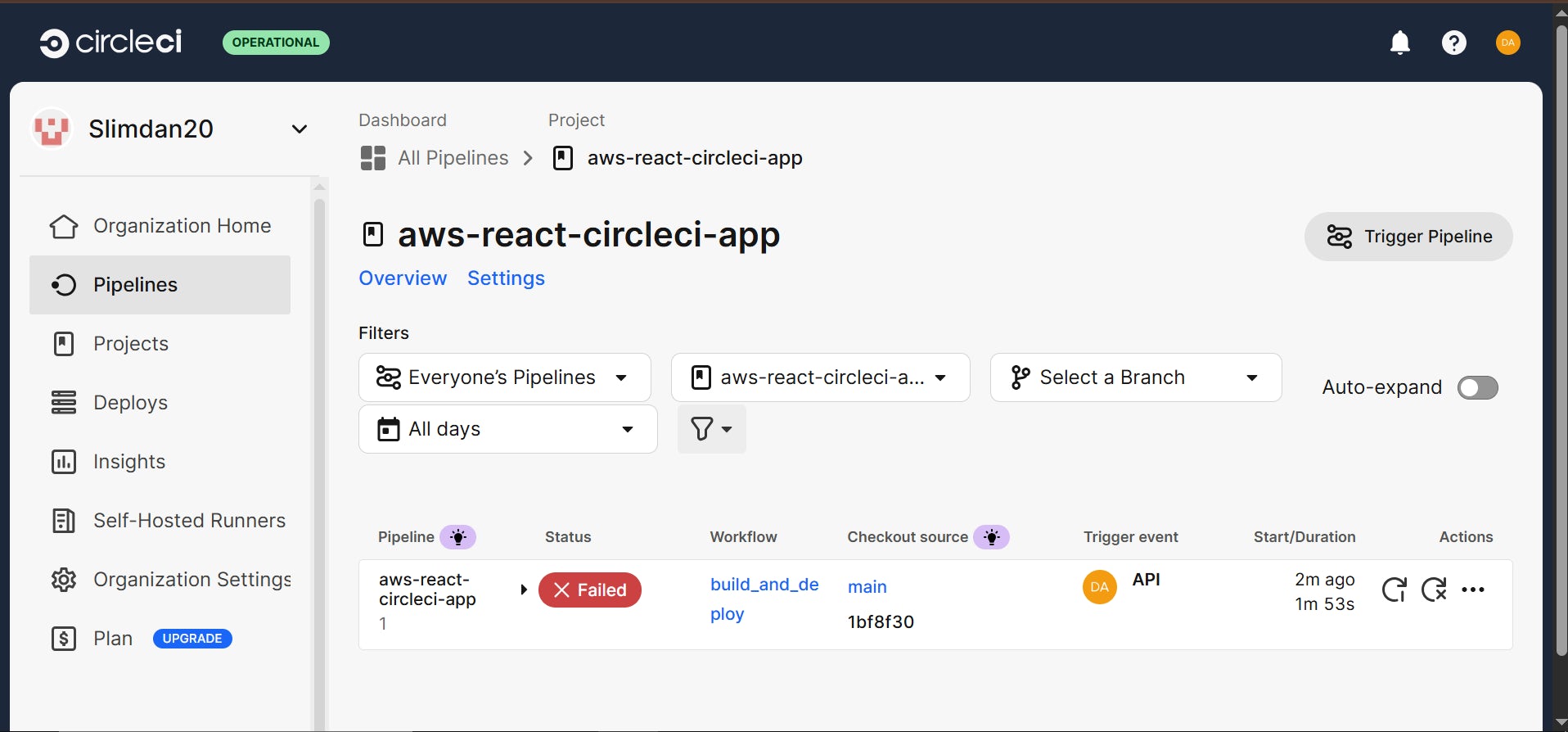Click the commit hash 1bf8f30
1568x732 pixels.
click(881, 621)
